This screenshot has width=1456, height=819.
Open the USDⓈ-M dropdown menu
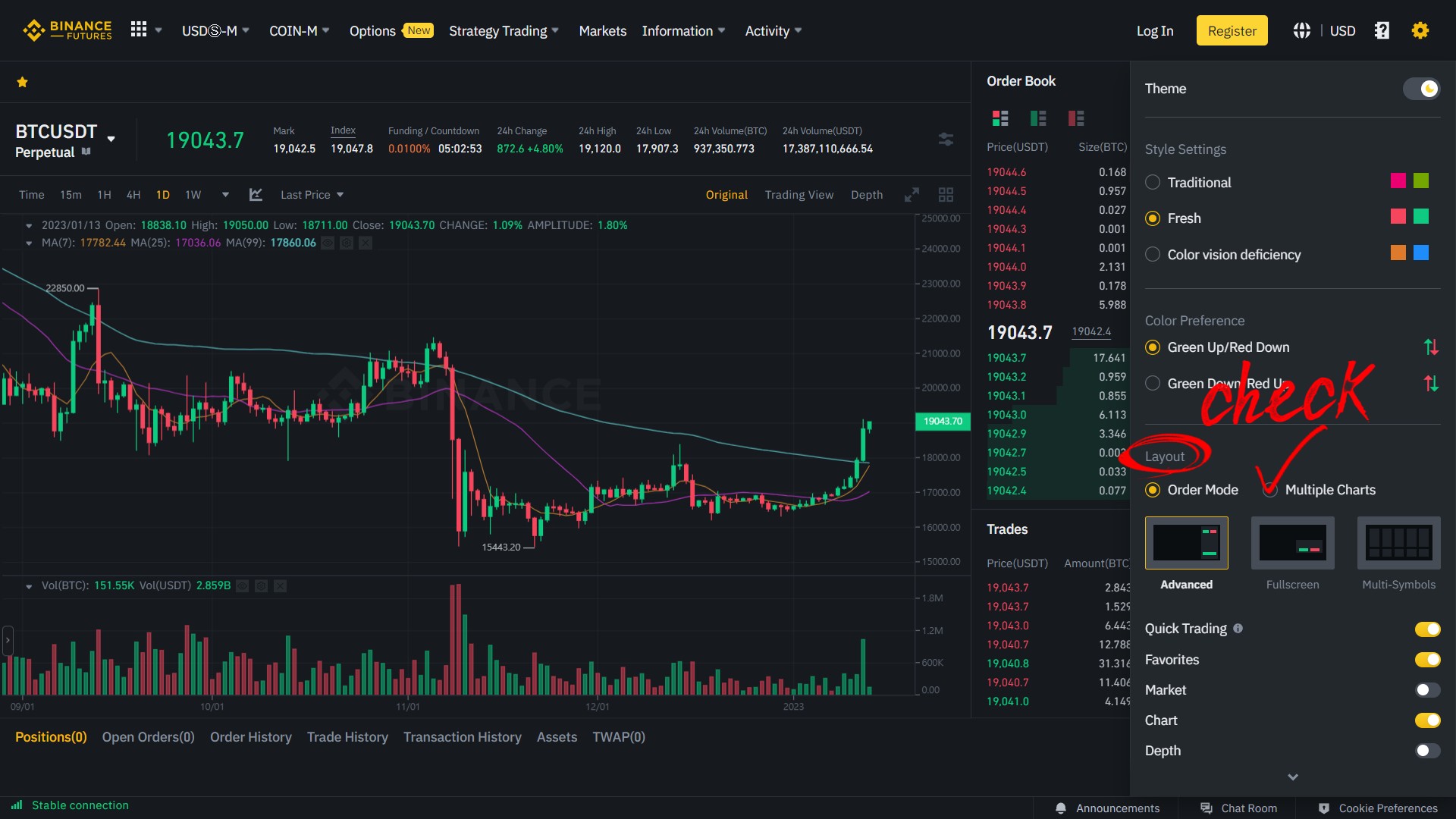pos(215,31)
